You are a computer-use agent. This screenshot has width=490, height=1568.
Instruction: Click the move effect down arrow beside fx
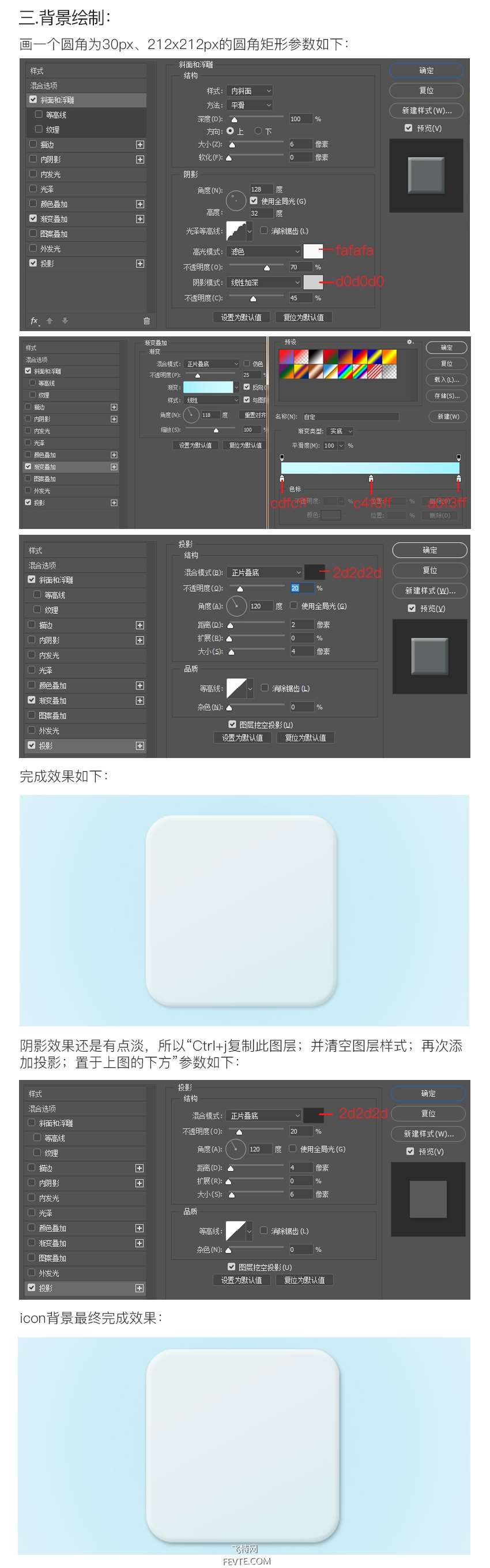coord(65,321)
